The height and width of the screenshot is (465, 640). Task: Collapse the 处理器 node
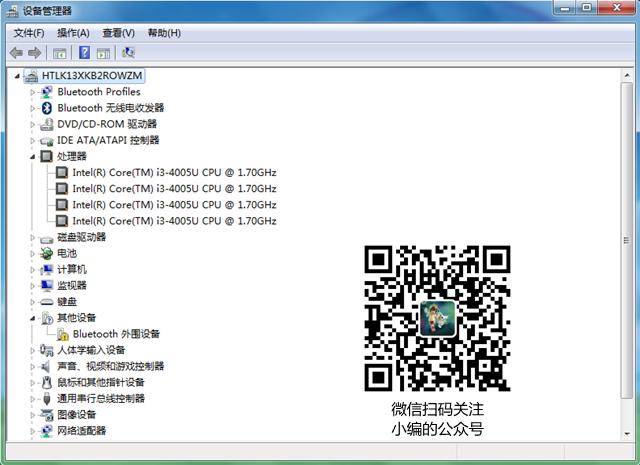[33, 157]
